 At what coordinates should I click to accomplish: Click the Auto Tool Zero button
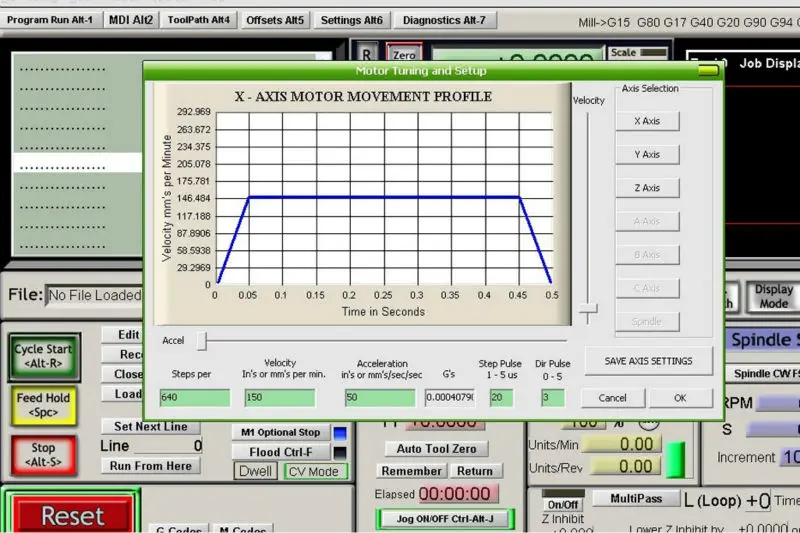point(436,449)
